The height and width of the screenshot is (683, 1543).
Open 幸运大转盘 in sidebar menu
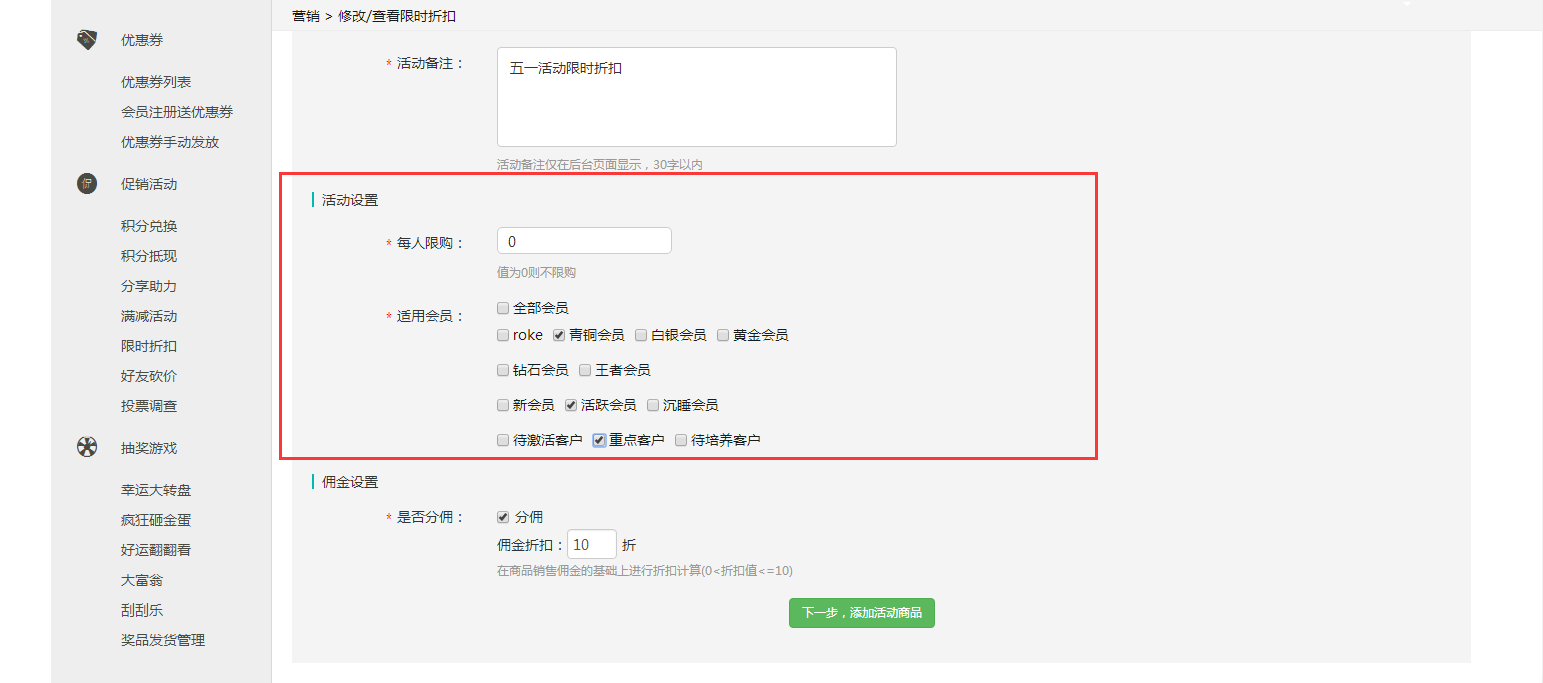click(156, 490)
